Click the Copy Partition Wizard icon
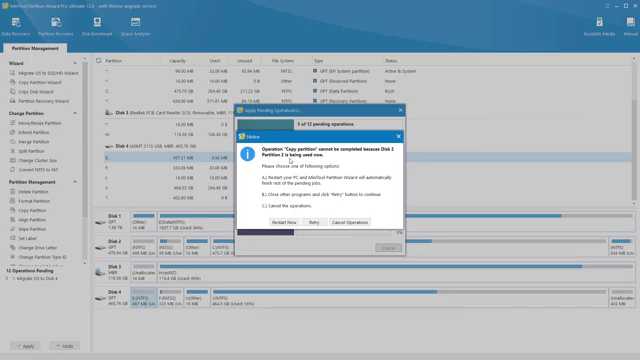The image size is (640, 360). point(13,82)
